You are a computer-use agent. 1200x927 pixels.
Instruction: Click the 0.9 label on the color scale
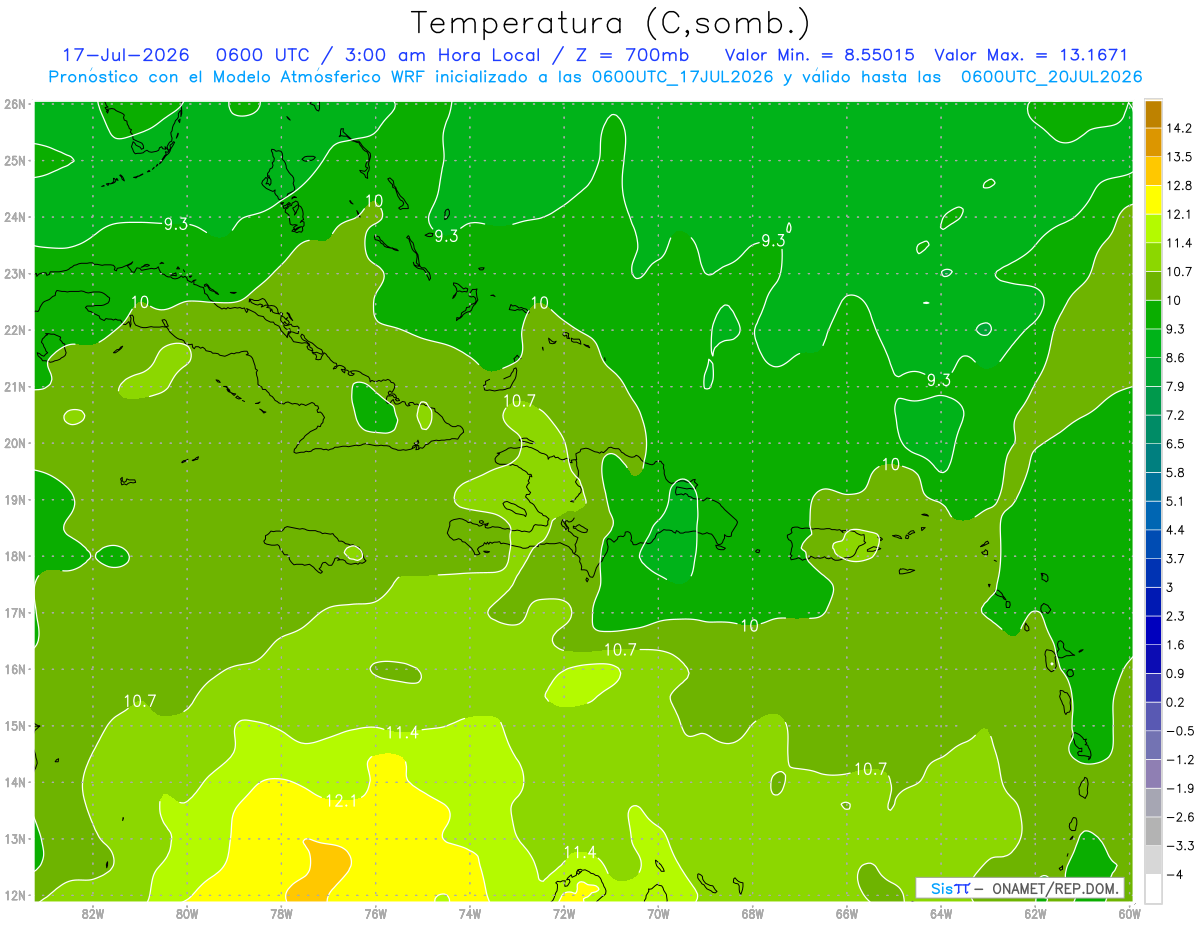click(x=1178, y=673)
